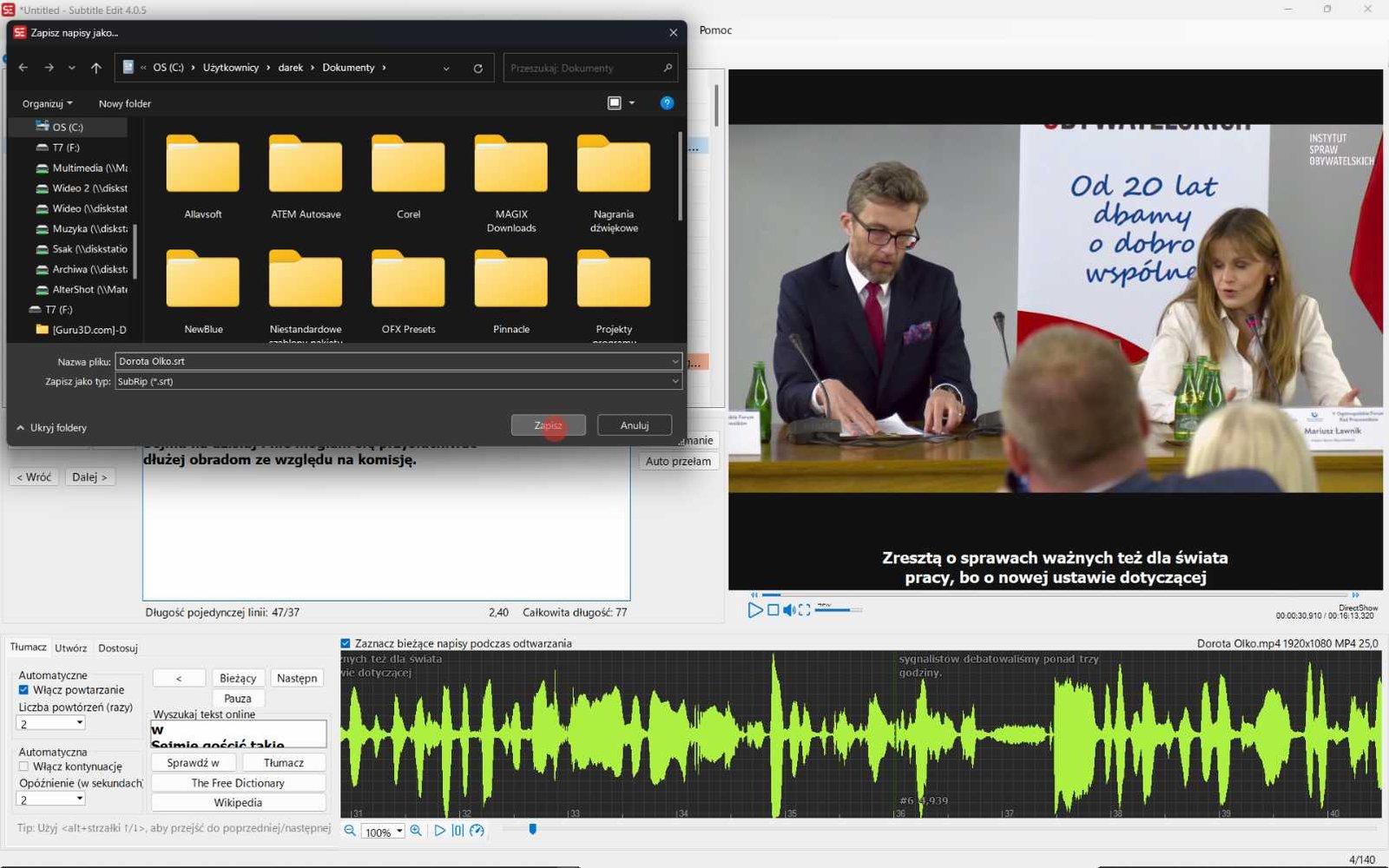Image resolution: width=1389 pixels, height=868 pixels.
Task: Switch to the Tłumacz tab
Action: [x=29, y=648]
